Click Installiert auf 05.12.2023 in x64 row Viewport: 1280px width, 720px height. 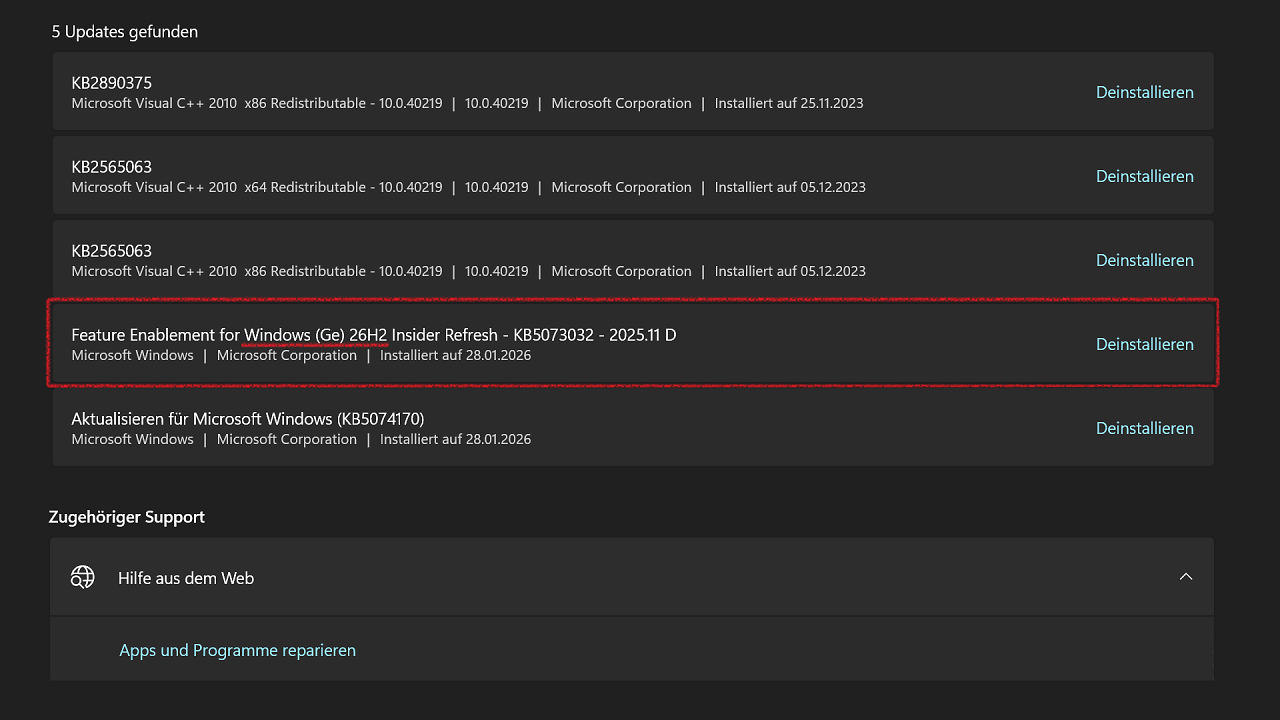click(790, 187)
